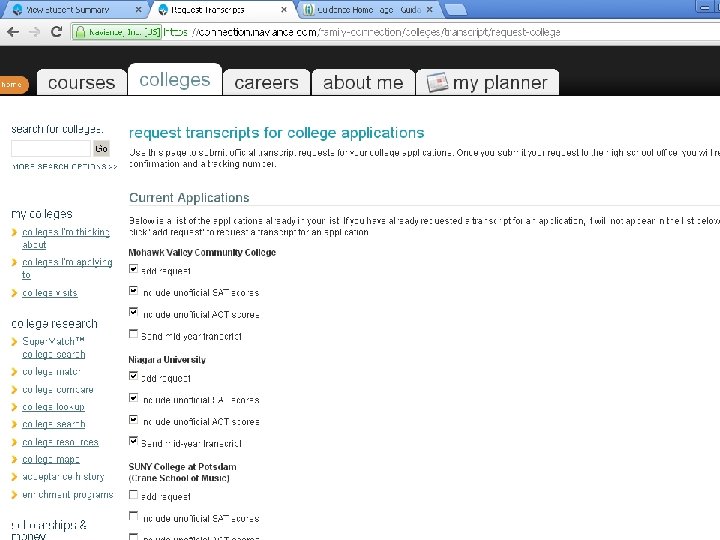The width and height of the screenshot is (720, 540).
Task: Check unofficial SAT scores for SUNY Potsdam
Action: pyautogui.click(x=133, y=516)
